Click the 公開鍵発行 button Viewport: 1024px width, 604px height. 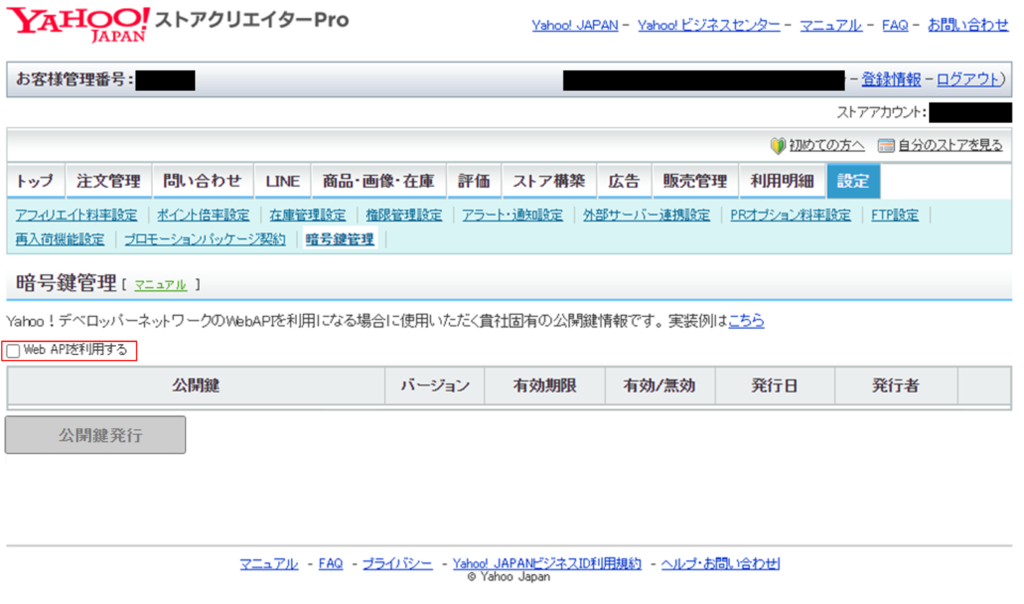point(96,435)
